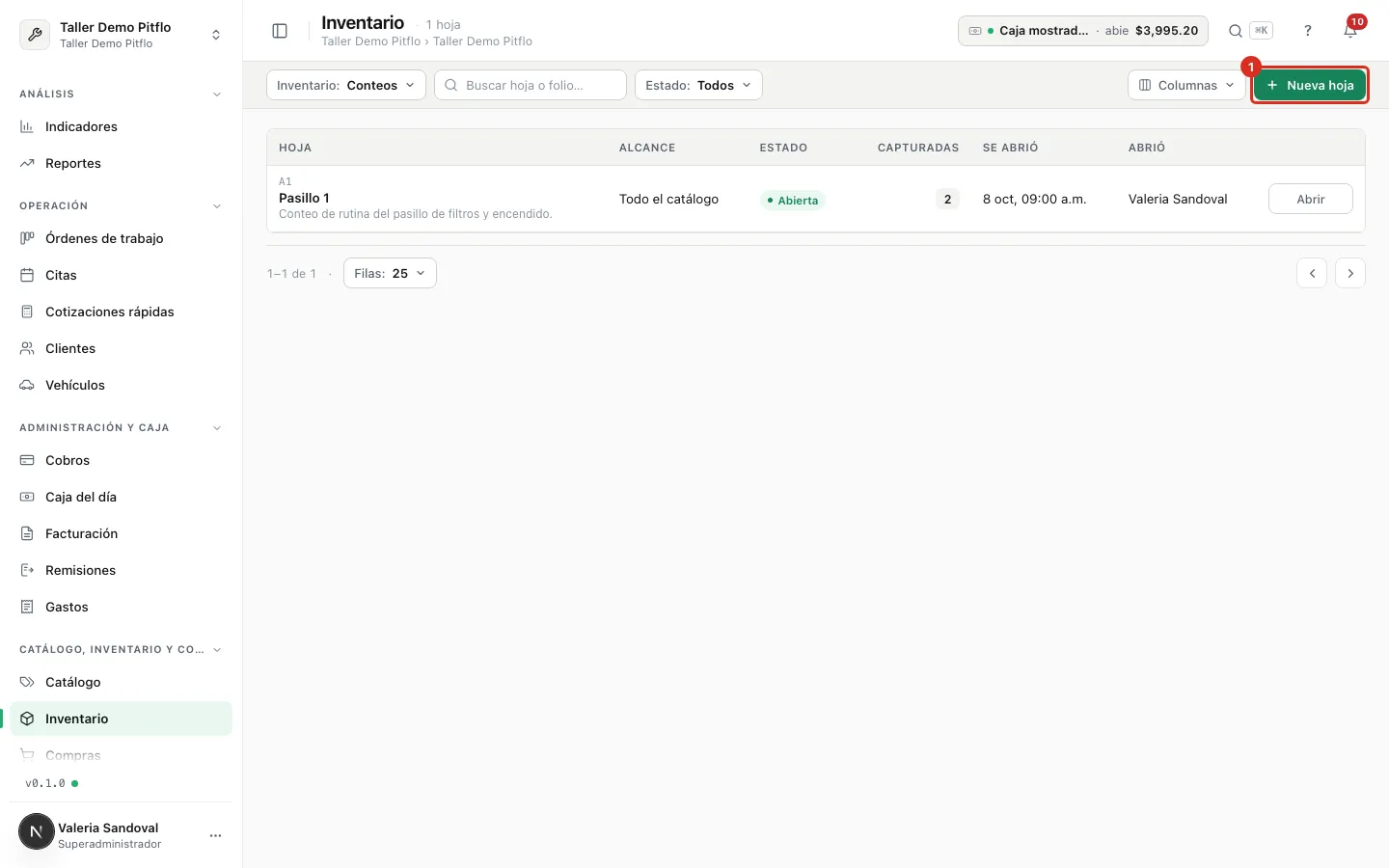
Task: Click the Catálogo tag icon
Action: (x=27, y=682)
